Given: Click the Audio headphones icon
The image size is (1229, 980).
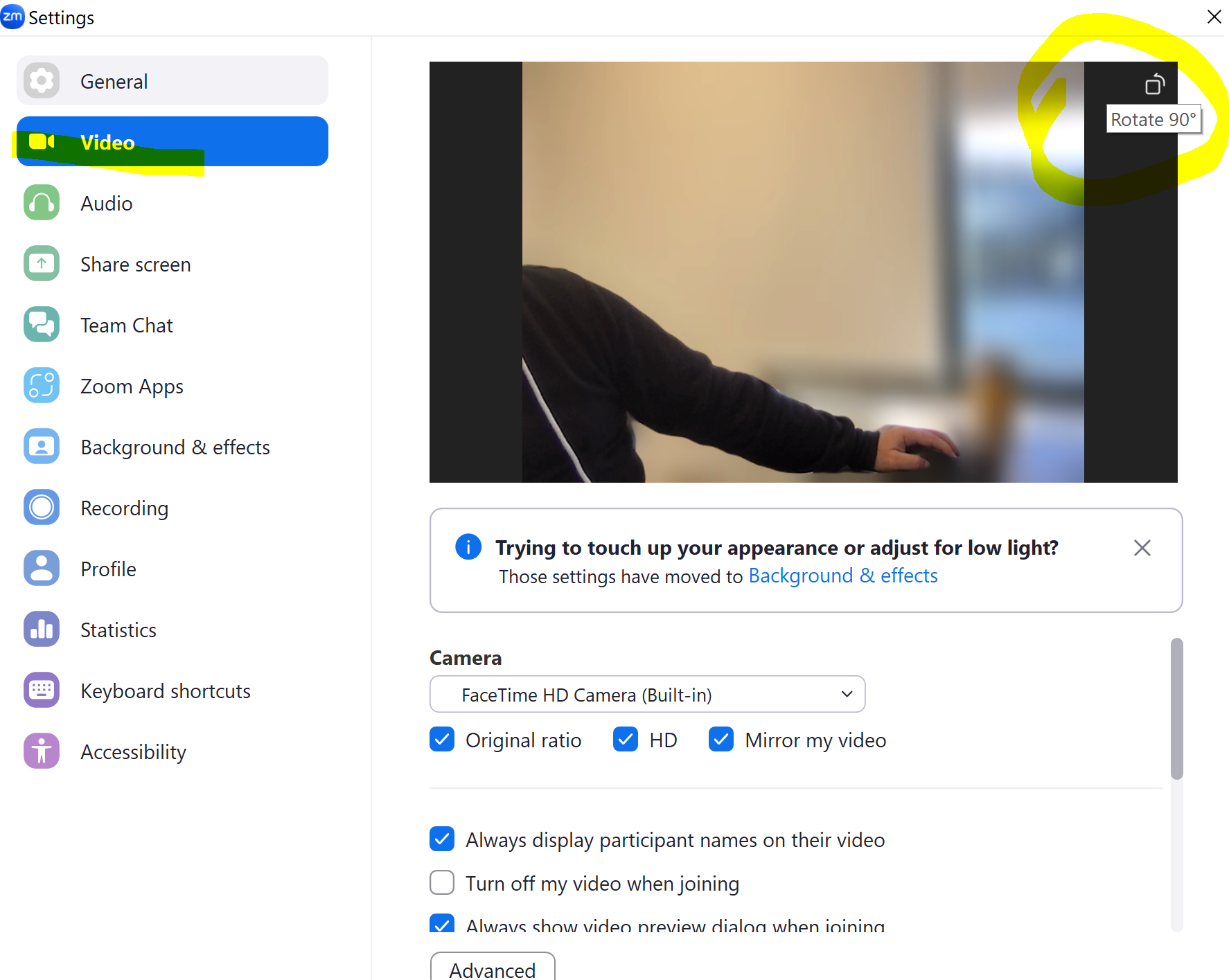Looking at the screenshot, I should [42, 203].
